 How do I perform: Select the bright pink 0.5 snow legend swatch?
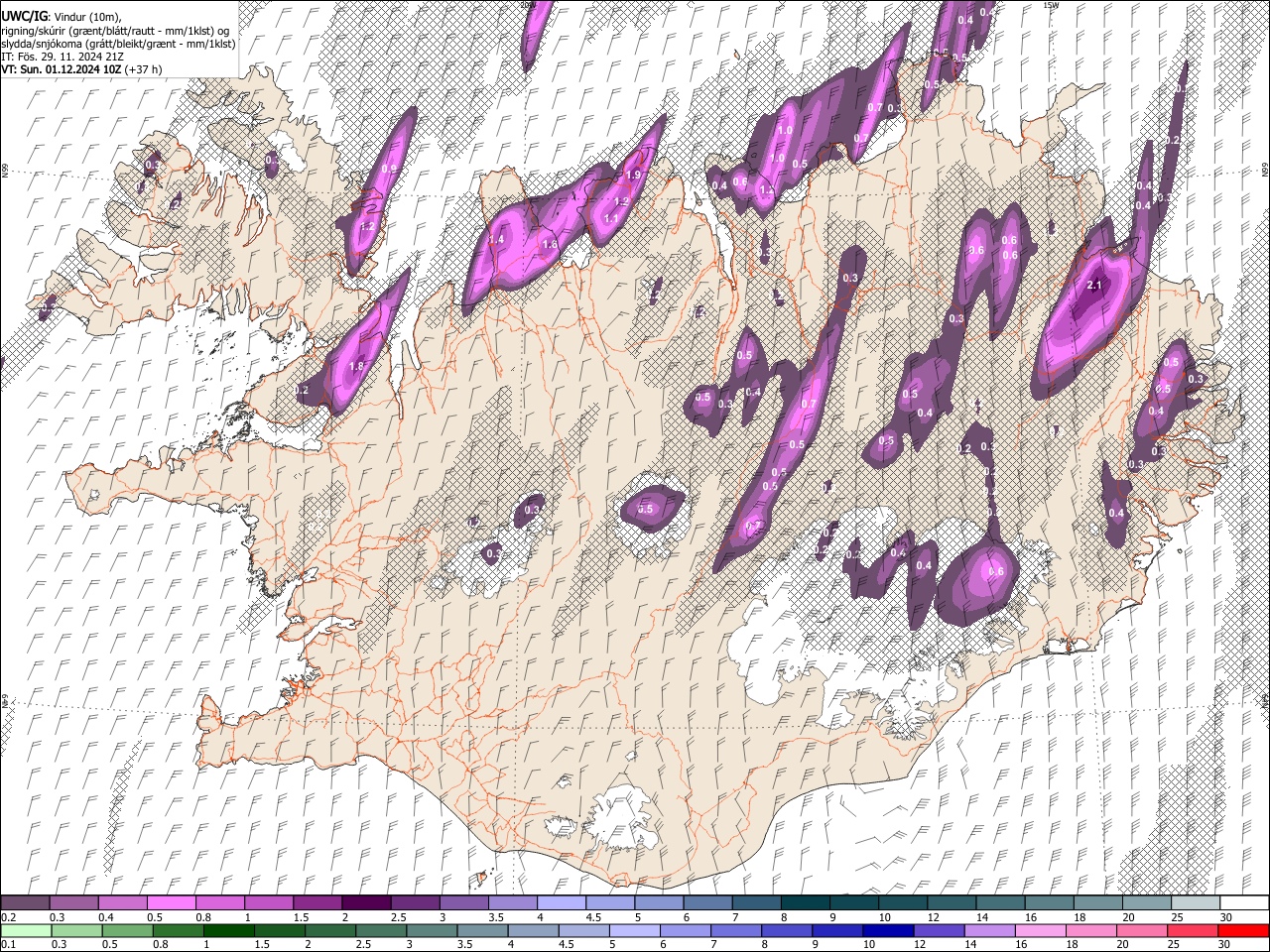click(172, 903)
